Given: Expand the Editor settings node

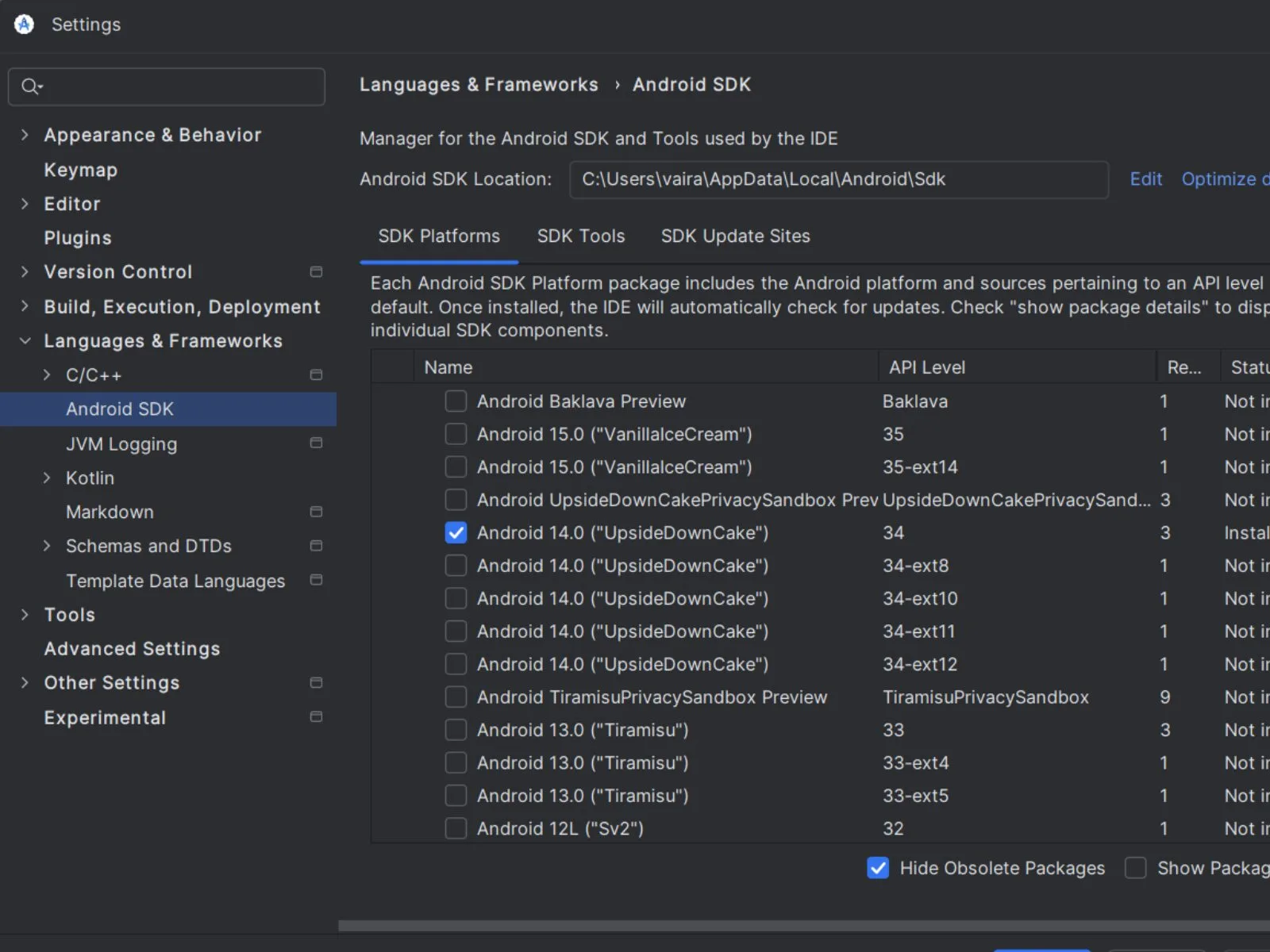Looking at the screenshot, I should tap(25, 204).
